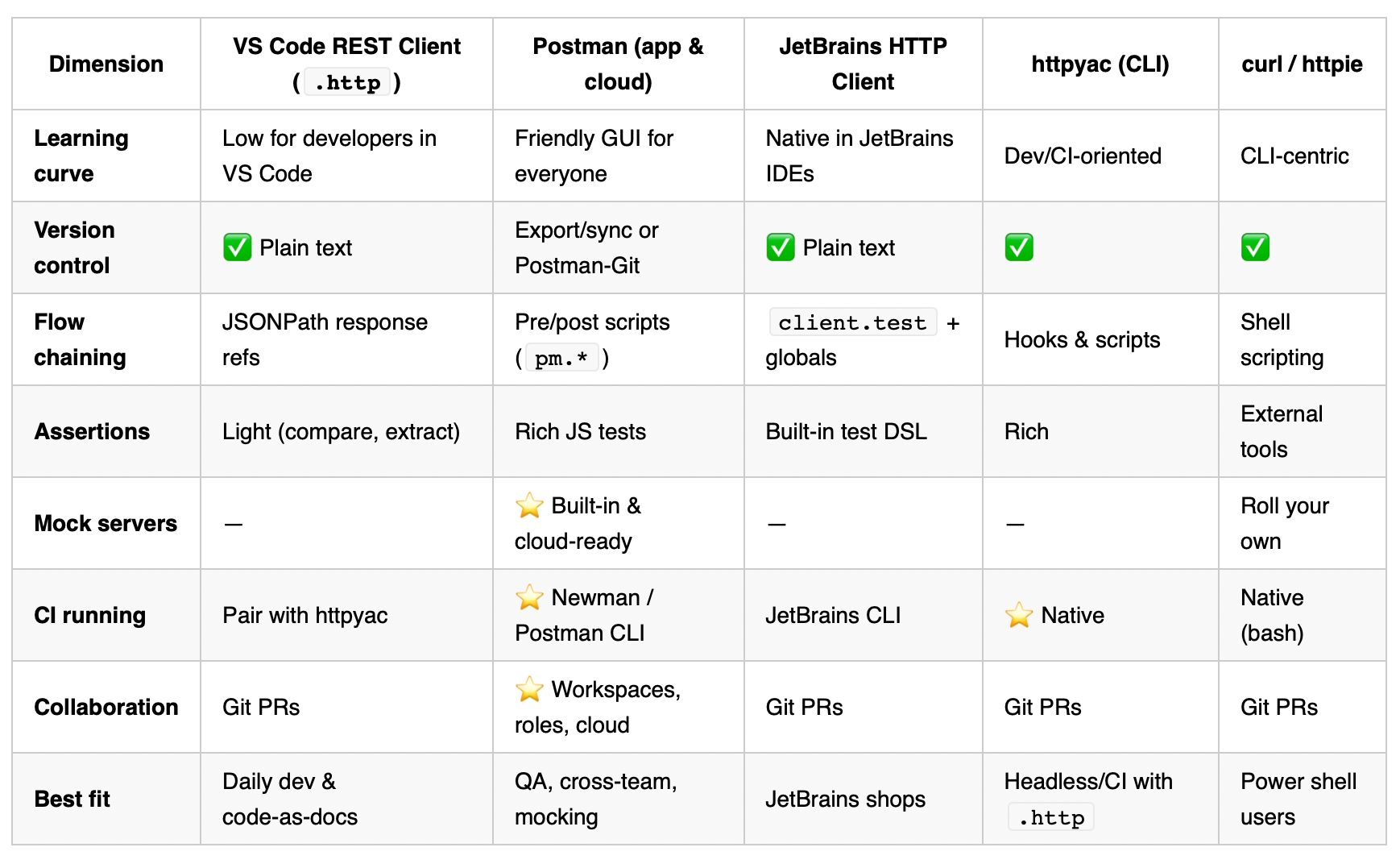
Task: Click the Dimension column header
Action: (106, 64)
